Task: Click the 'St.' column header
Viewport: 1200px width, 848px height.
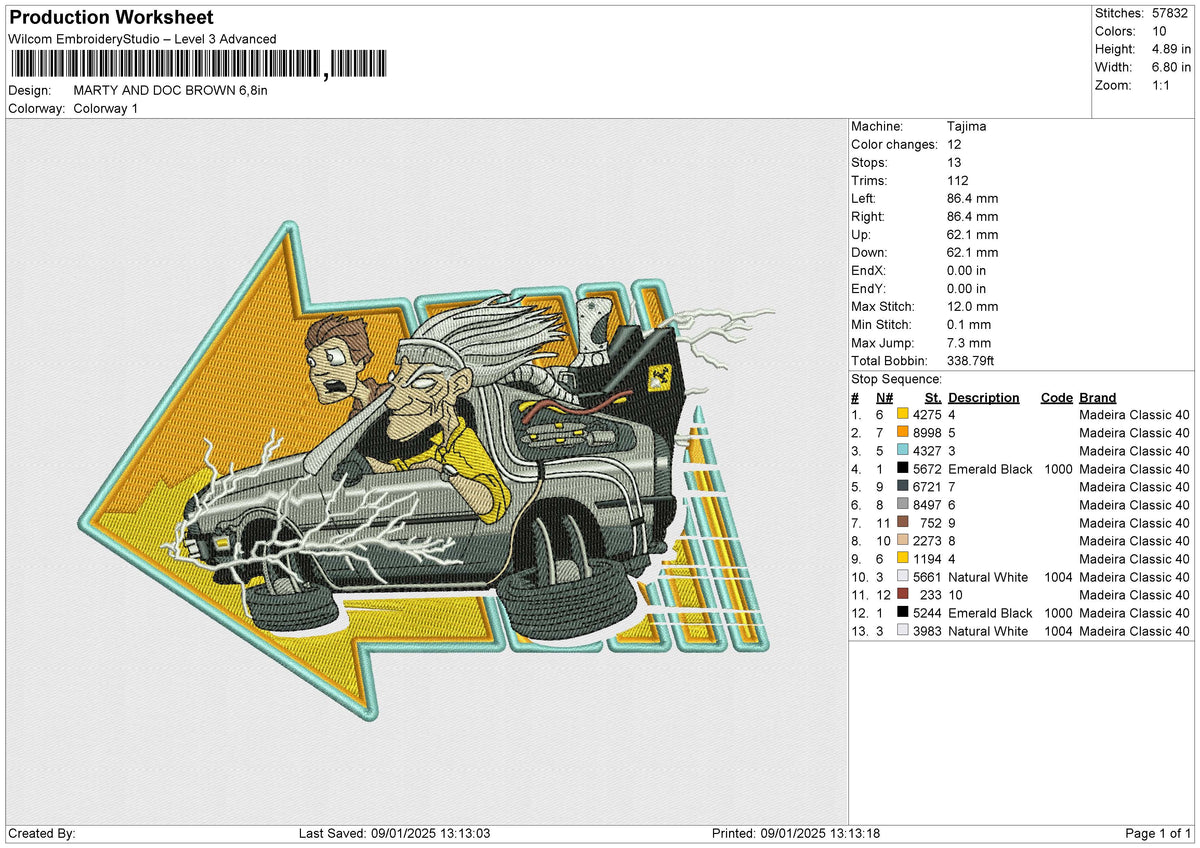Action: (932, 397)
